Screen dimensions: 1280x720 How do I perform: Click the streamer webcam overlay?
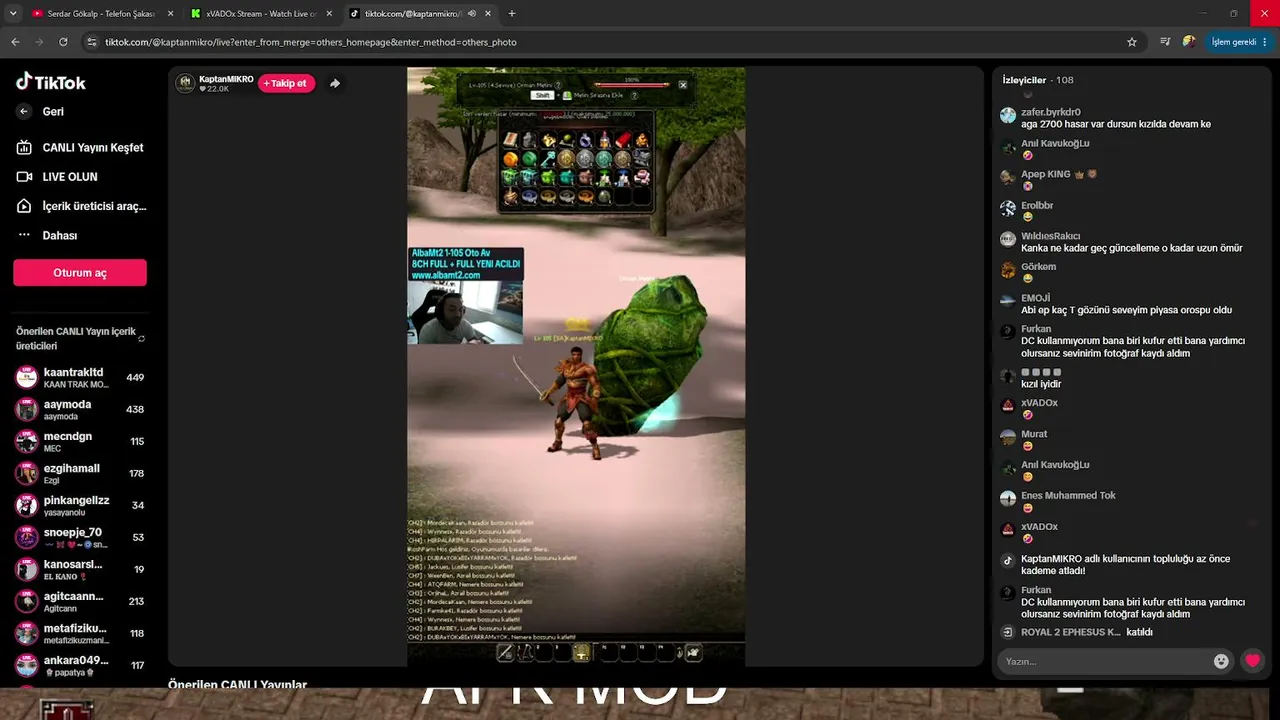pos(465,313)
